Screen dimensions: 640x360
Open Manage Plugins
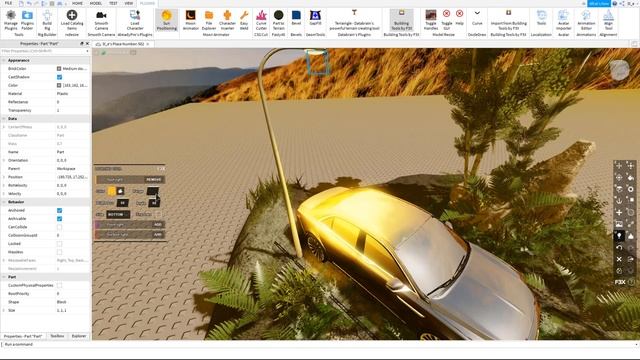pyautogui.click(x=11, y=20)
